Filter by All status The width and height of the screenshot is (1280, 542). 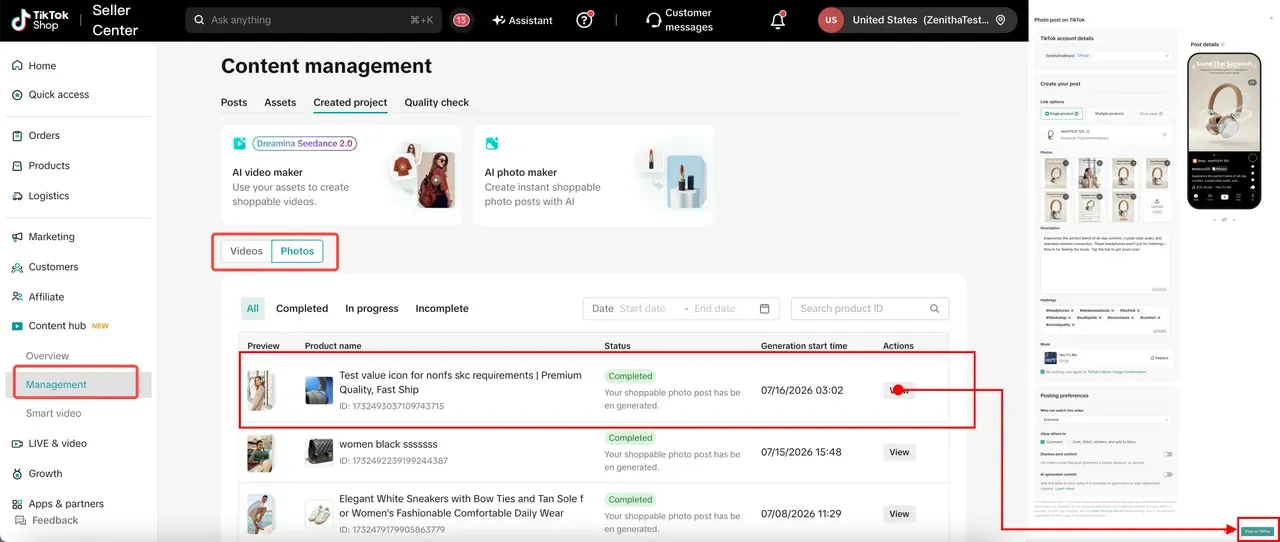point(253,309)
